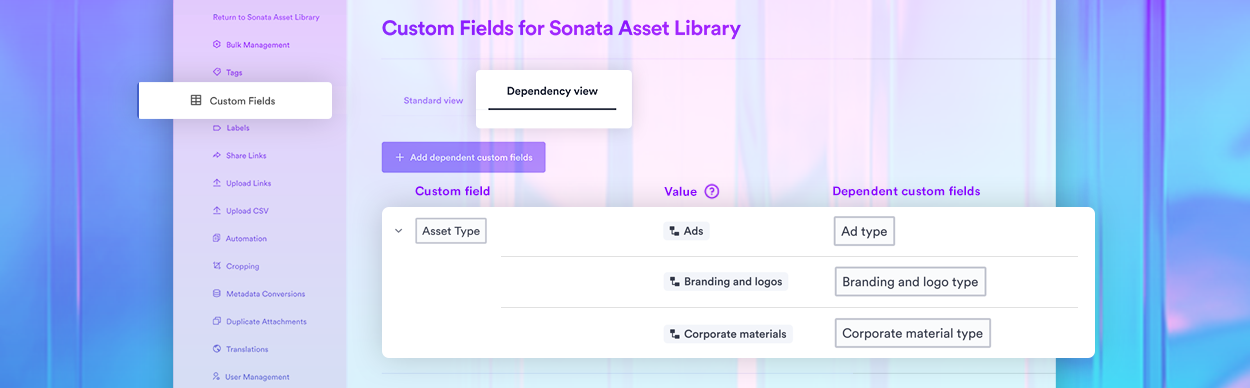
Task: Click the Branding and logos value chip
Action: [726, 282]
